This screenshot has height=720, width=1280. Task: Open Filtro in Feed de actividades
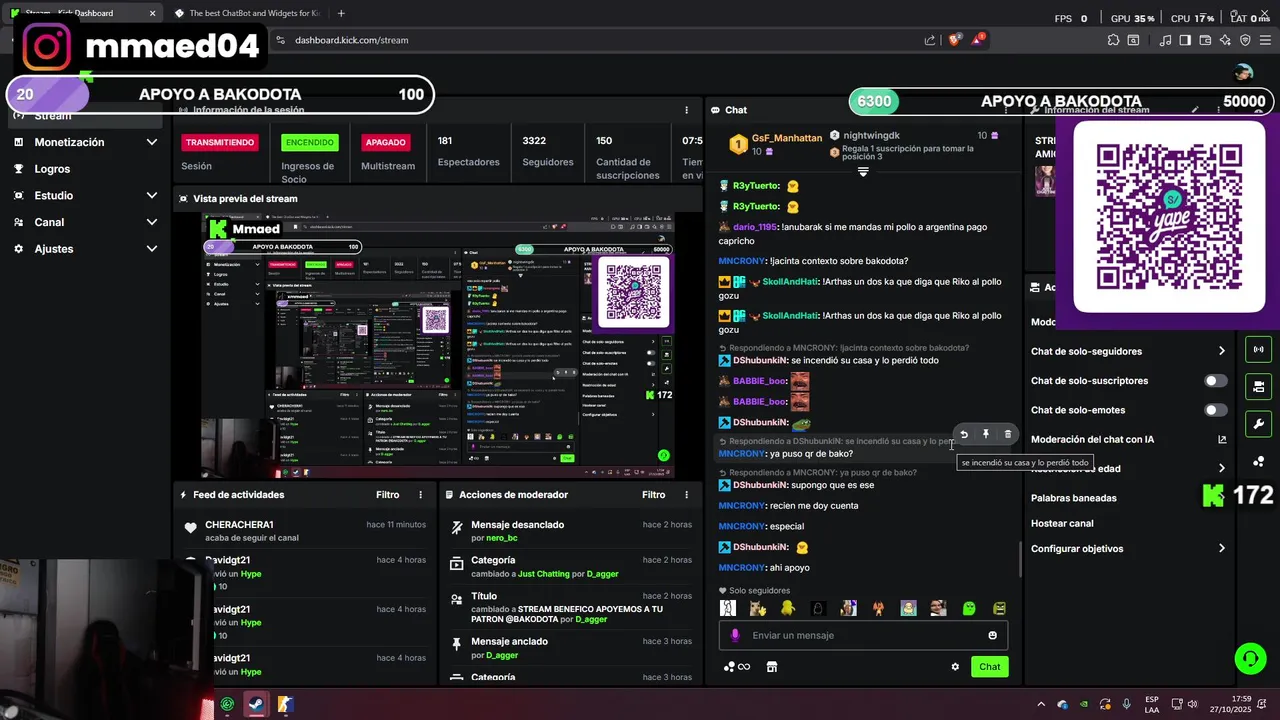[x=387, y=495]
